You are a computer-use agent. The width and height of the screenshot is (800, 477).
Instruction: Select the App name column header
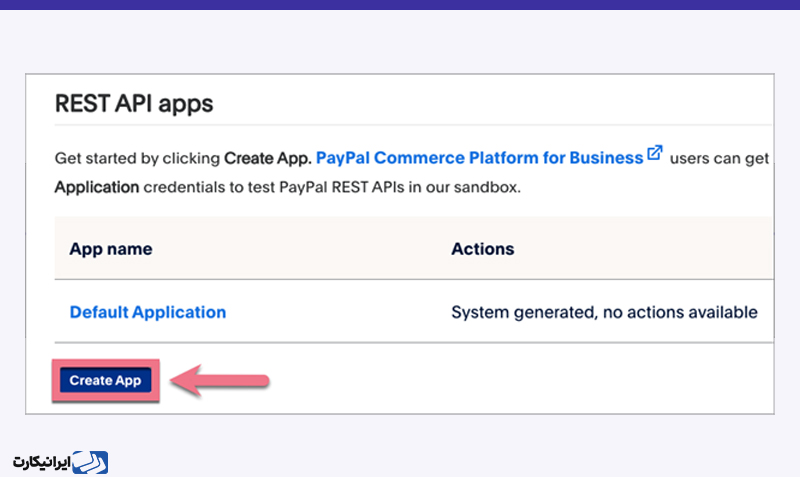(111, 249)
